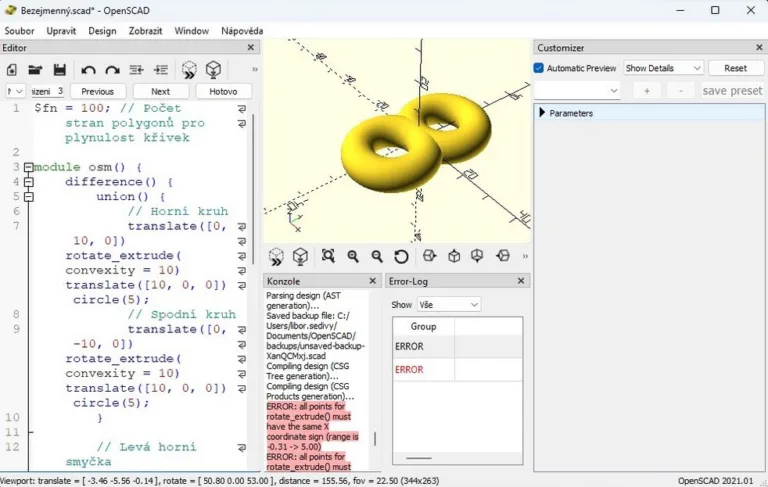Open the Window menu

[x=192, y=31]
